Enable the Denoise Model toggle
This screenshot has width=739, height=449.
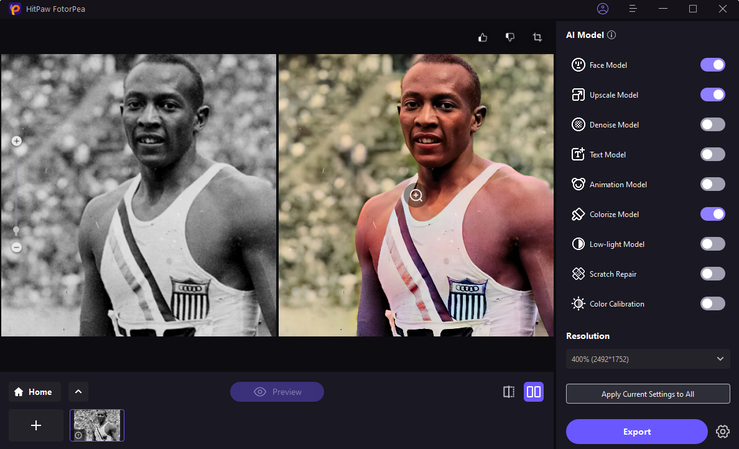pyautogui.click(x=713, y=124)
